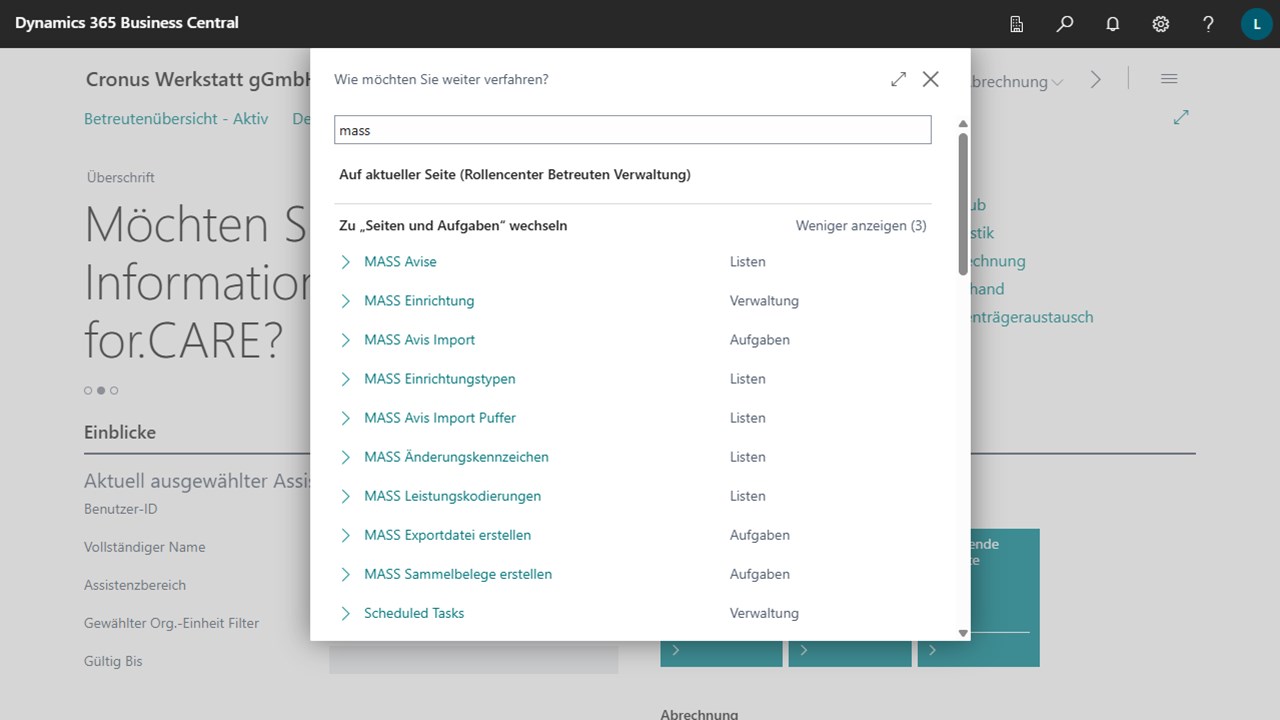Image resolution: width=1280 pixels, height=720 pixels.
Task: Open the document lookup icon in top bar
Action: (1017, 24)
